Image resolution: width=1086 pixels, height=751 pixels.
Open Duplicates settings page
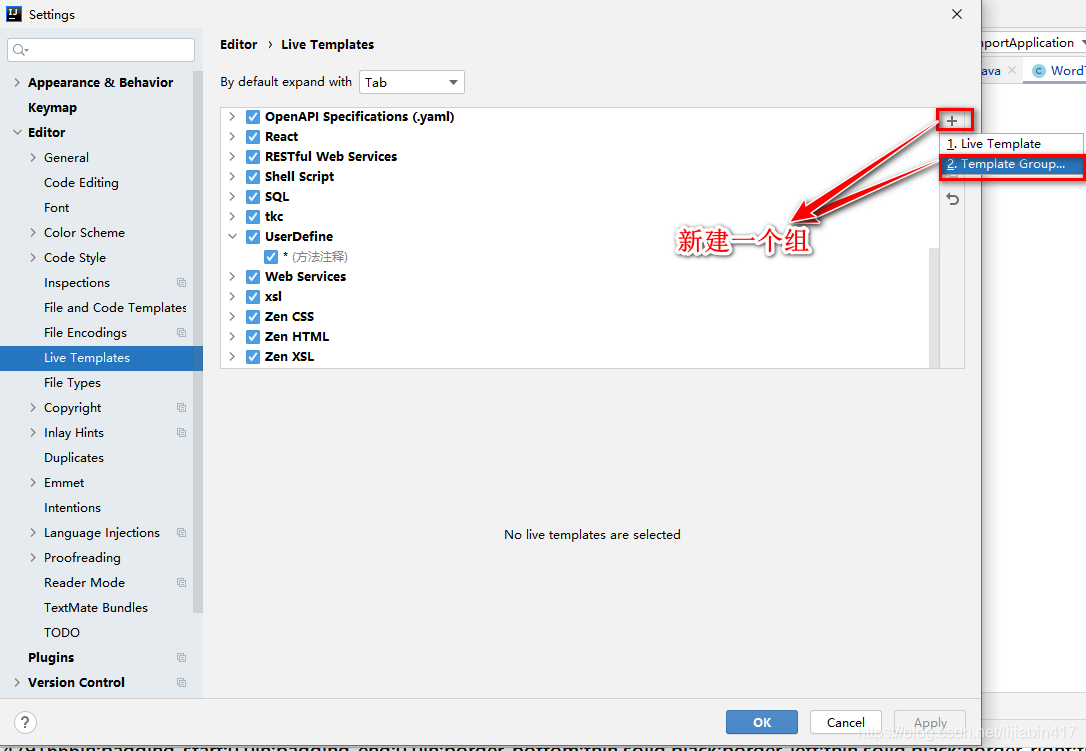(73, 458)
